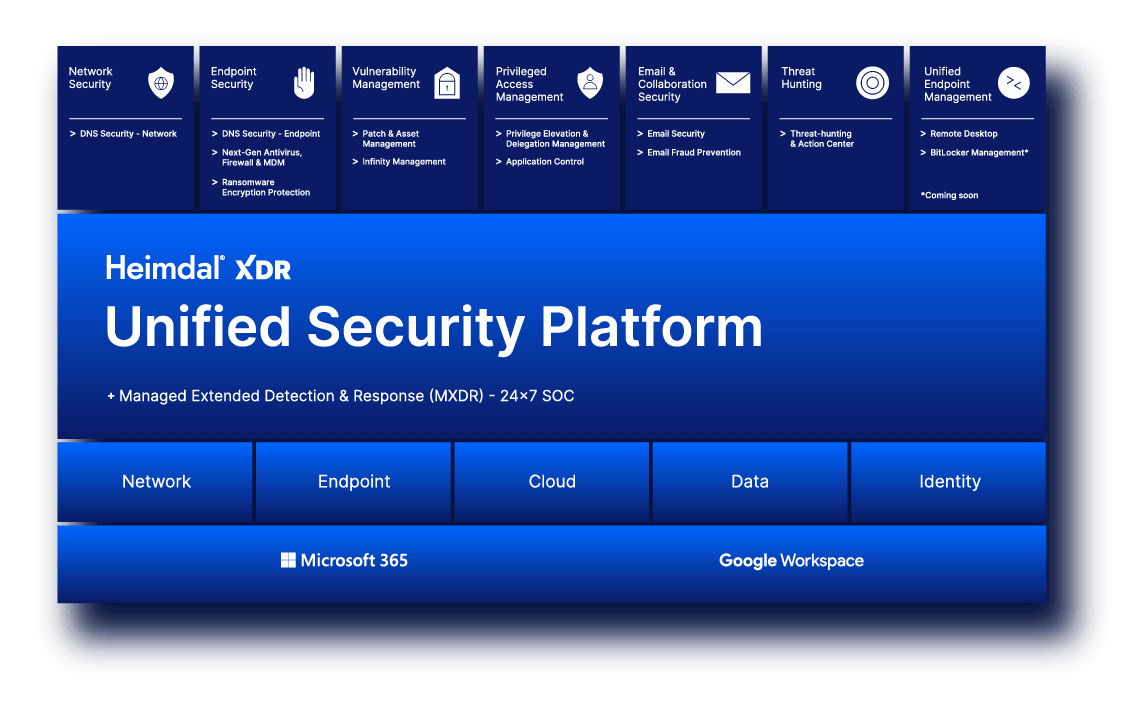1145x710 pixels.
Task: Click the Vulnerability Management padlock icon
Action: click(x=446, y=82)
